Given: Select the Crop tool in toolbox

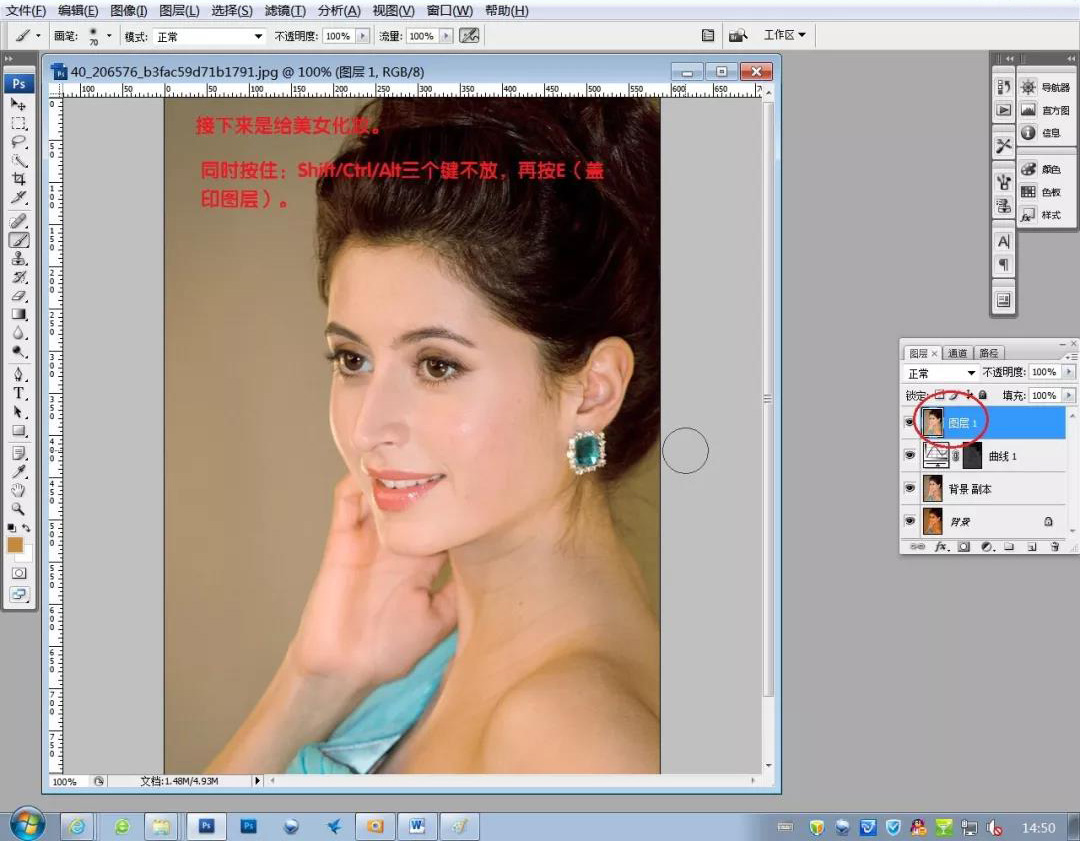Looking at the screenshot, I should pyautogui.click(x=18, y=180).
